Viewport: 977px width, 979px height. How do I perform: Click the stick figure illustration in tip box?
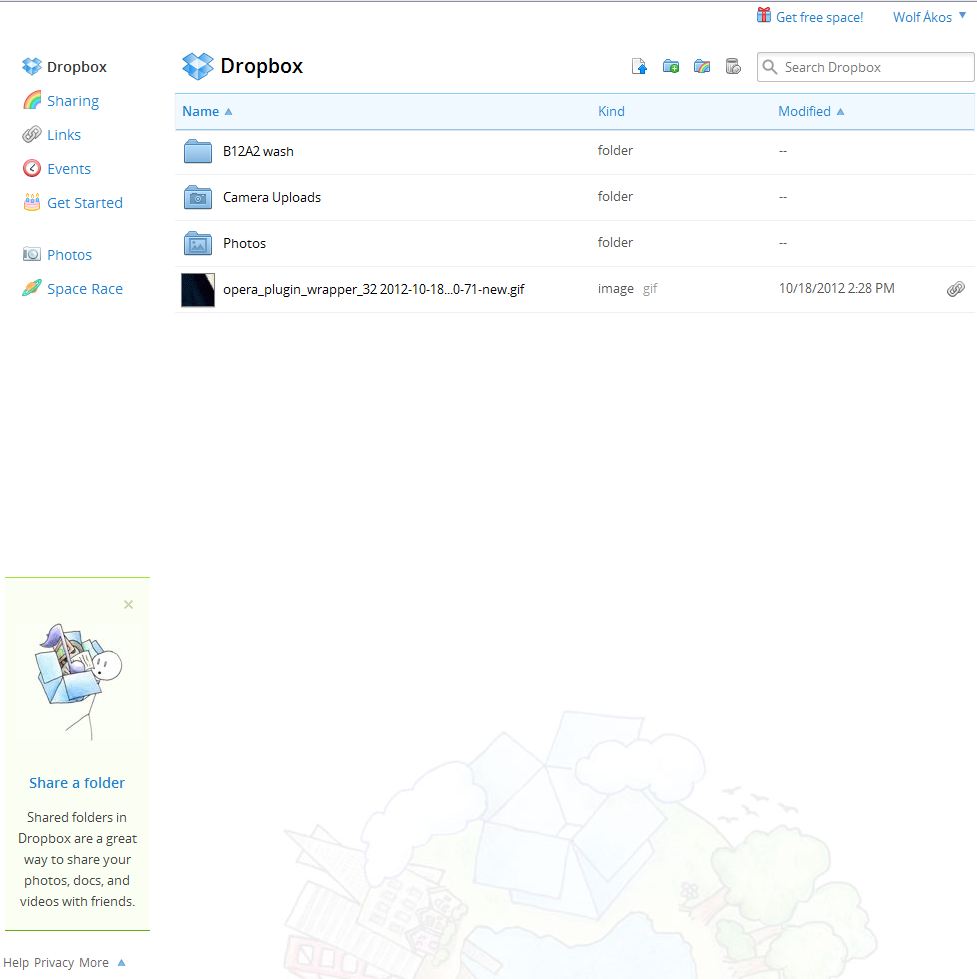point(79,682)
